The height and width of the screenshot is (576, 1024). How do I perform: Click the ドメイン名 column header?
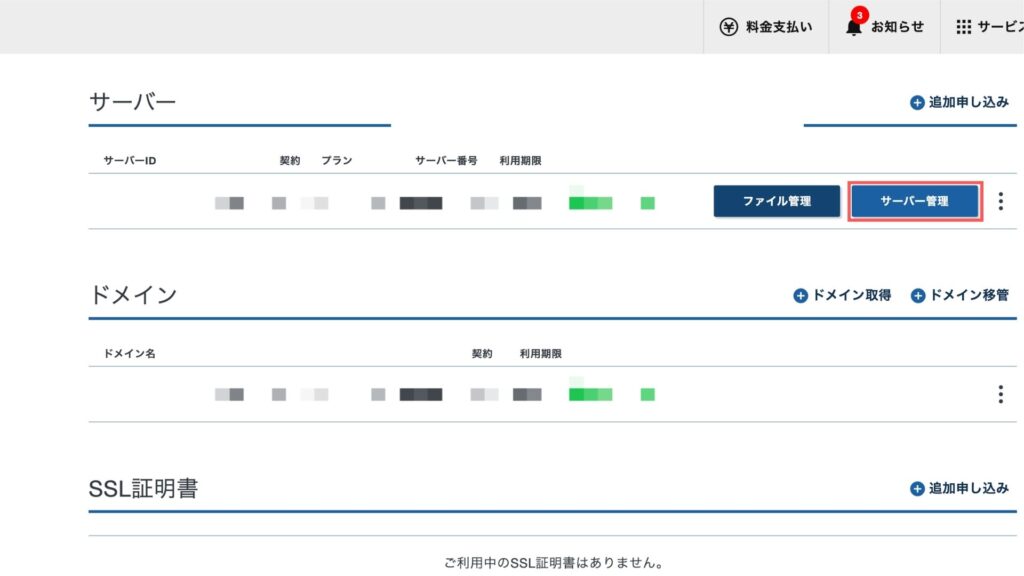coord(130,353)
